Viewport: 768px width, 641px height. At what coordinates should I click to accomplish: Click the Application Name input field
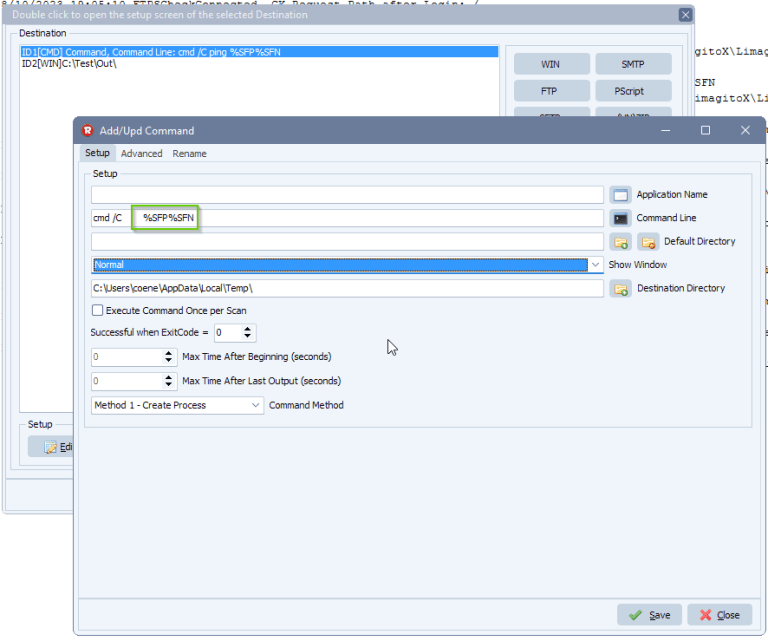coord(347,195)
